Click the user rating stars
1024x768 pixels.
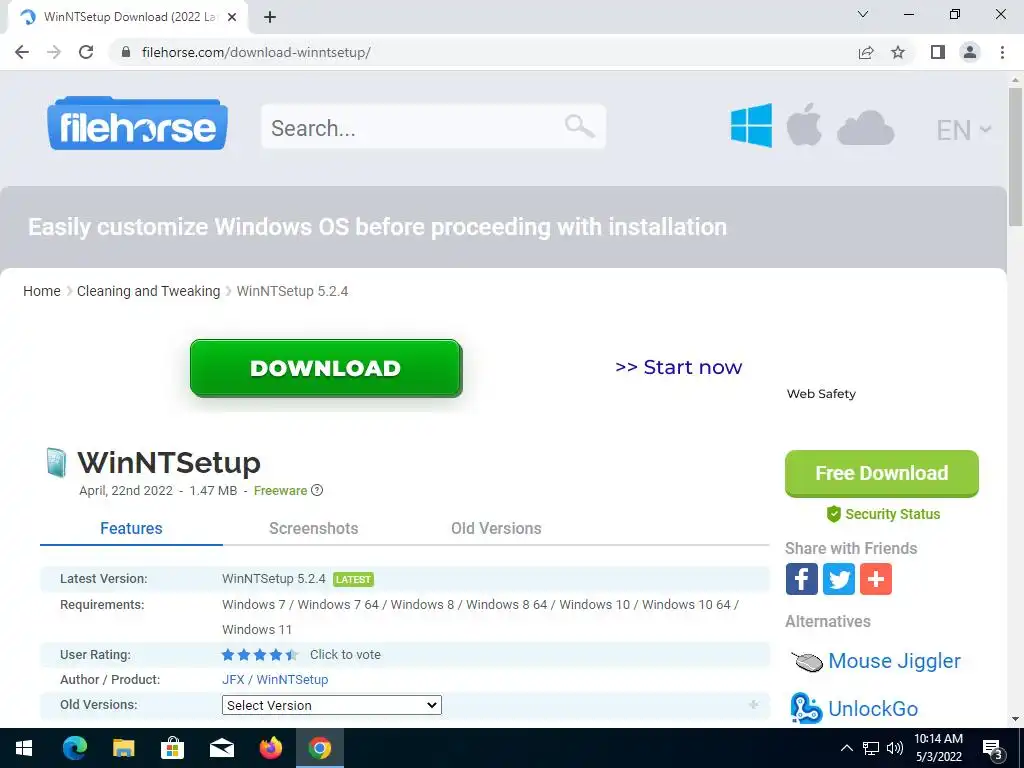260,655
